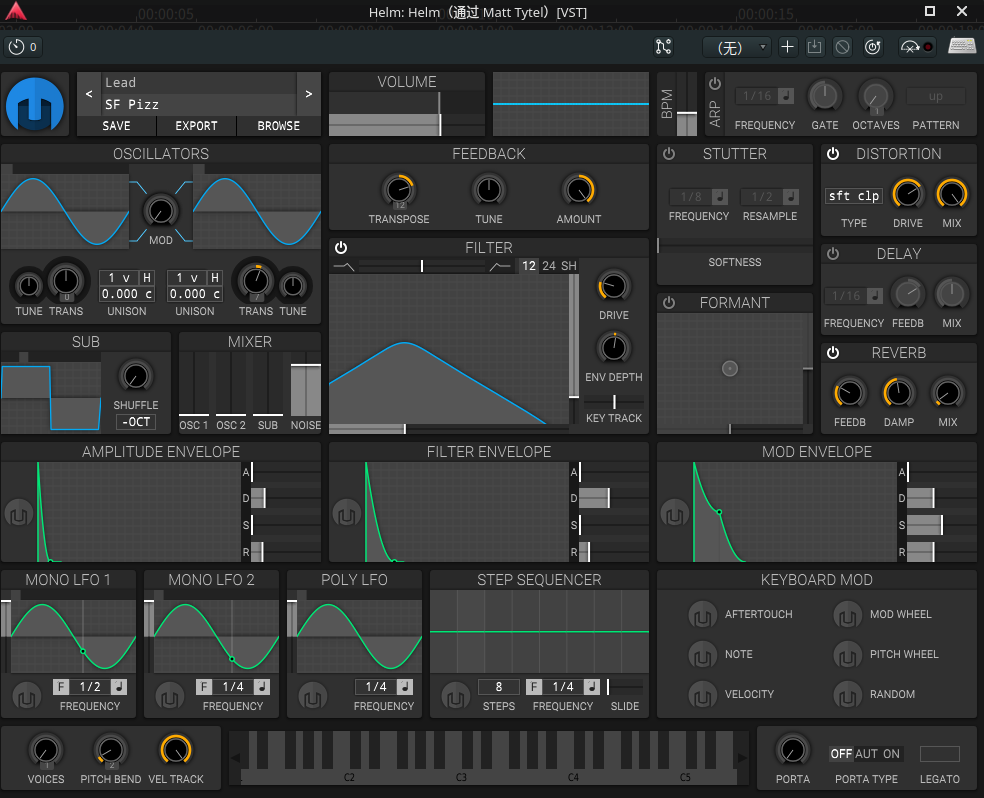Click the Lead patch category name
The image size is (984, 798).
click(120, 82)
